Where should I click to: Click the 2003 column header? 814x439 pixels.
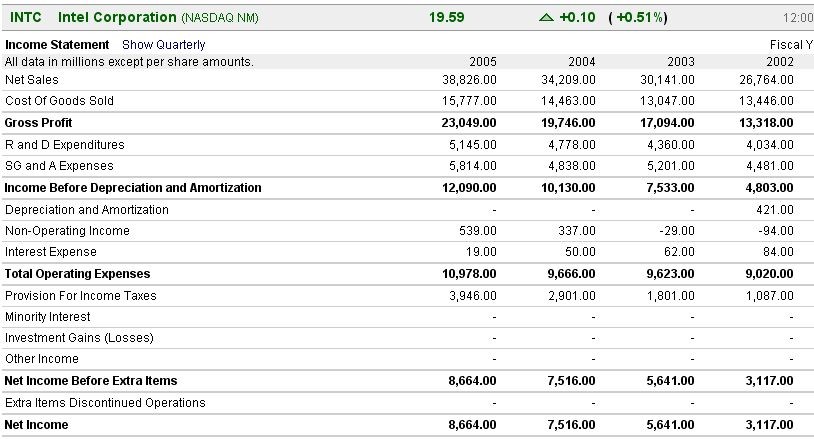click(x=681, y=62)
